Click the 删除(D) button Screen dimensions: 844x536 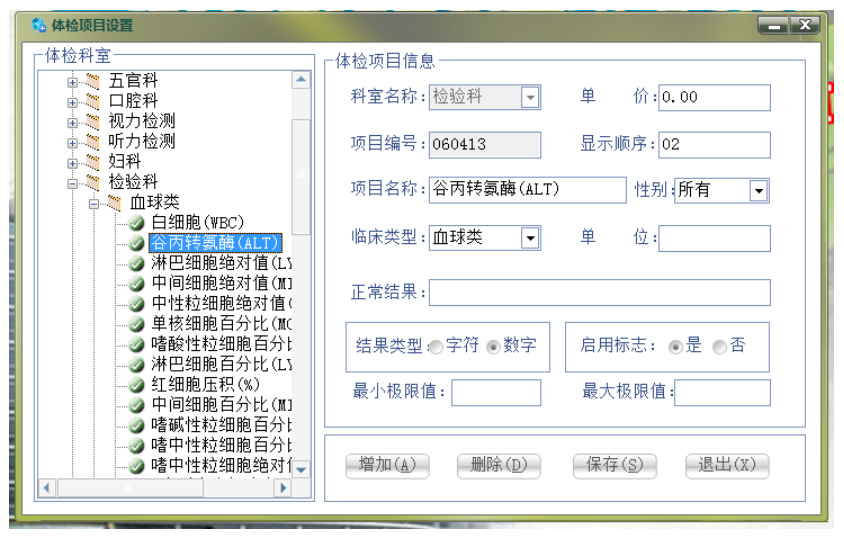499,466
